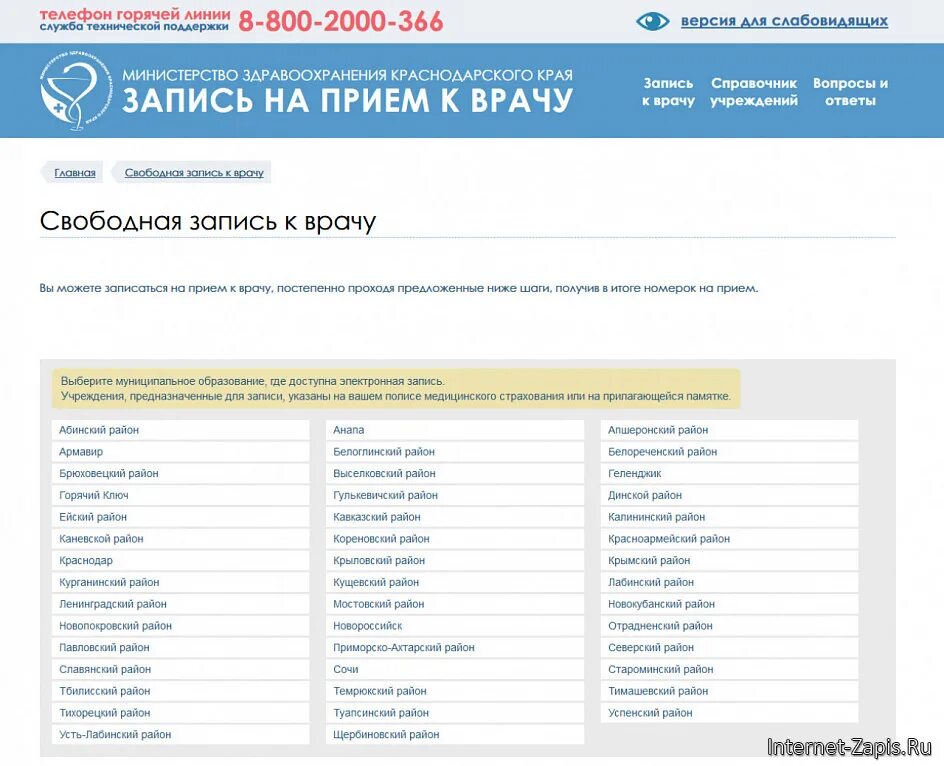
Task: Select 'Брюховецкий район'
Action: (x=181, y=473)
